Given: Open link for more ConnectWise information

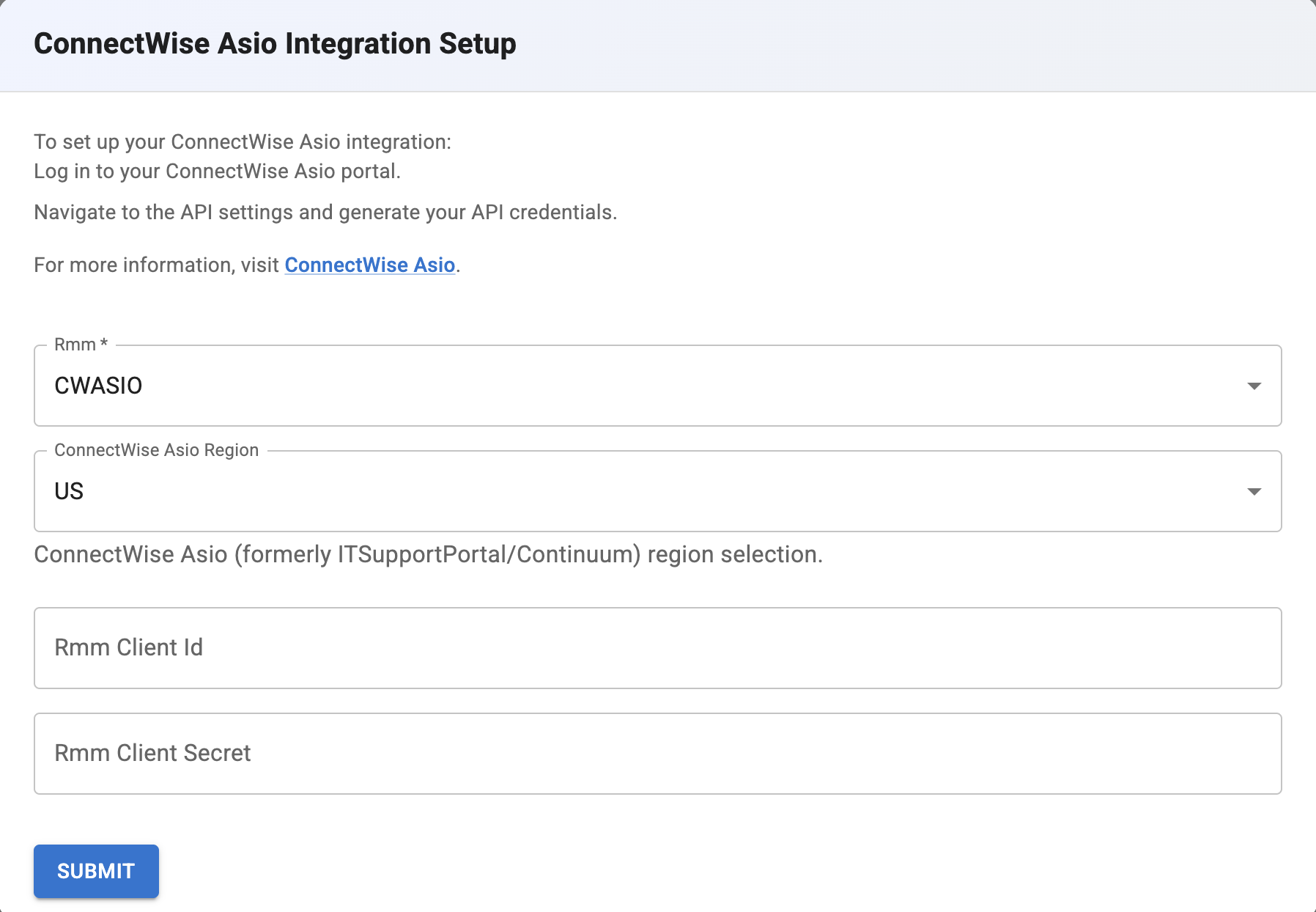Looking at the screenshot, I should (369, 265).
